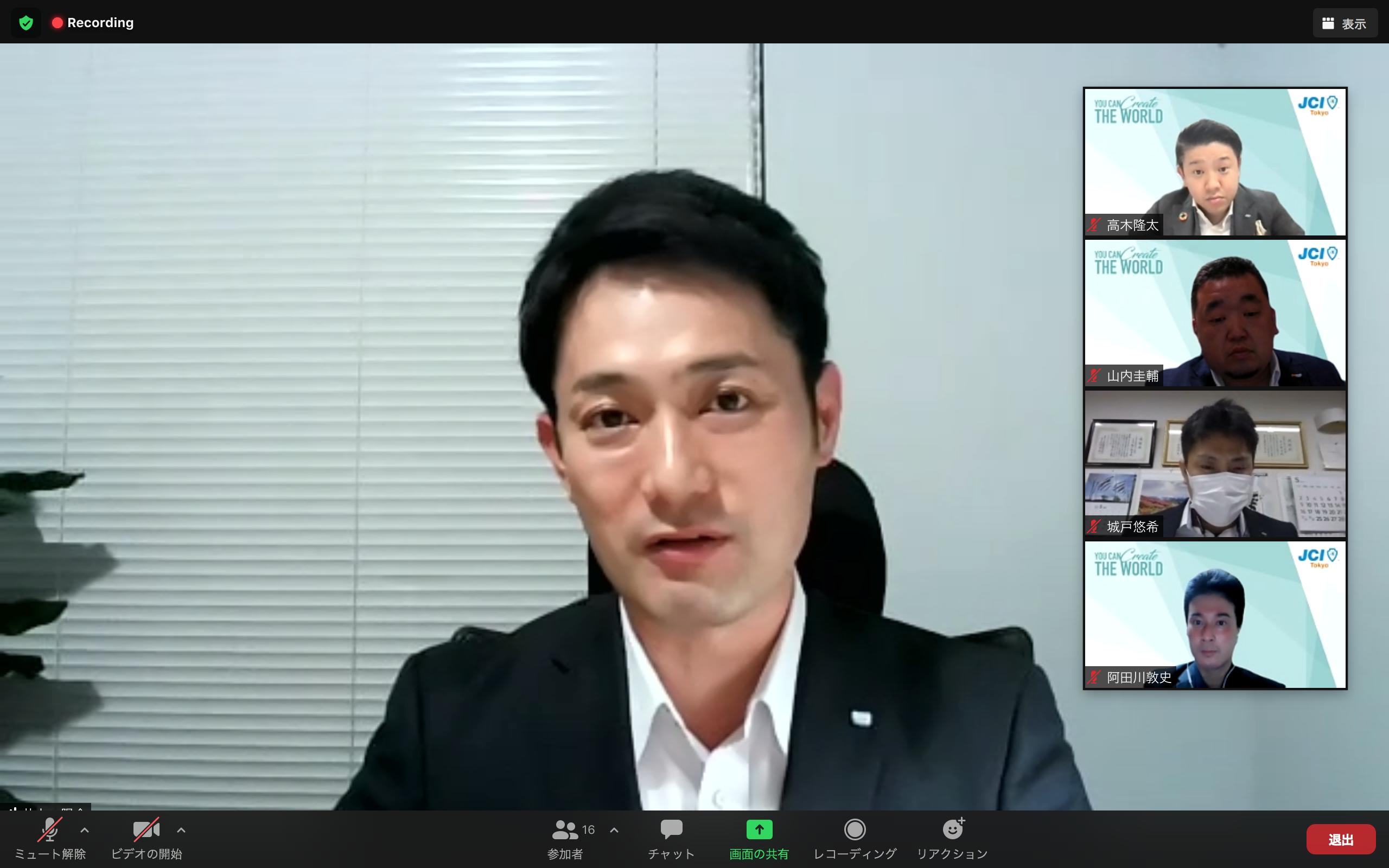This screenshot has height=868, width=1389.
Task: Click muted mic icon beside 高木隆太
Action: point(1094,225)
